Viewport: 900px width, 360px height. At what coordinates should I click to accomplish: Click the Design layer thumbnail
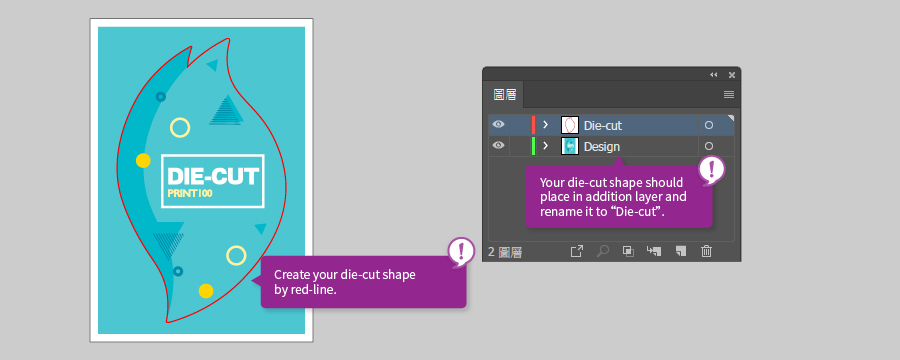[570, 146]
